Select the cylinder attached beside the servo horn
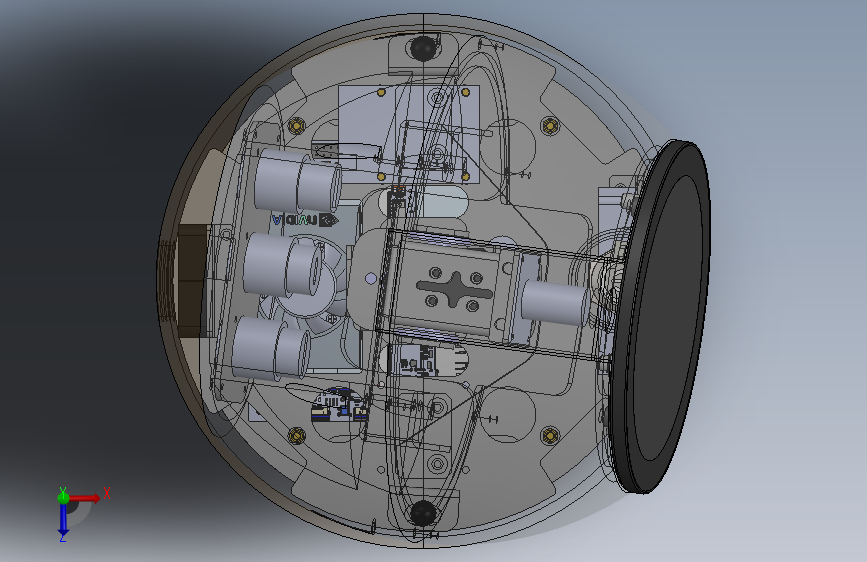Viewport: 867px width, 562px height. 554,302
